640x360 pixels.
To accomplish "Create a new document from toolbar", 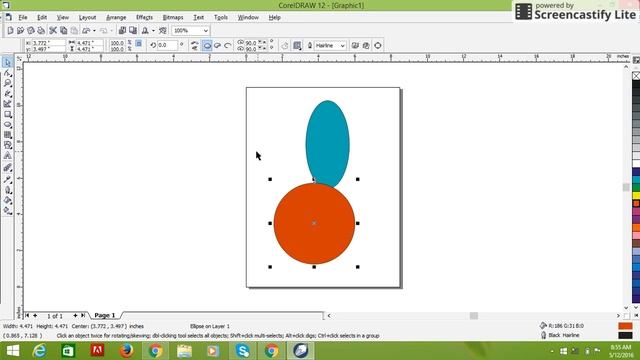I will pos(11,31).
